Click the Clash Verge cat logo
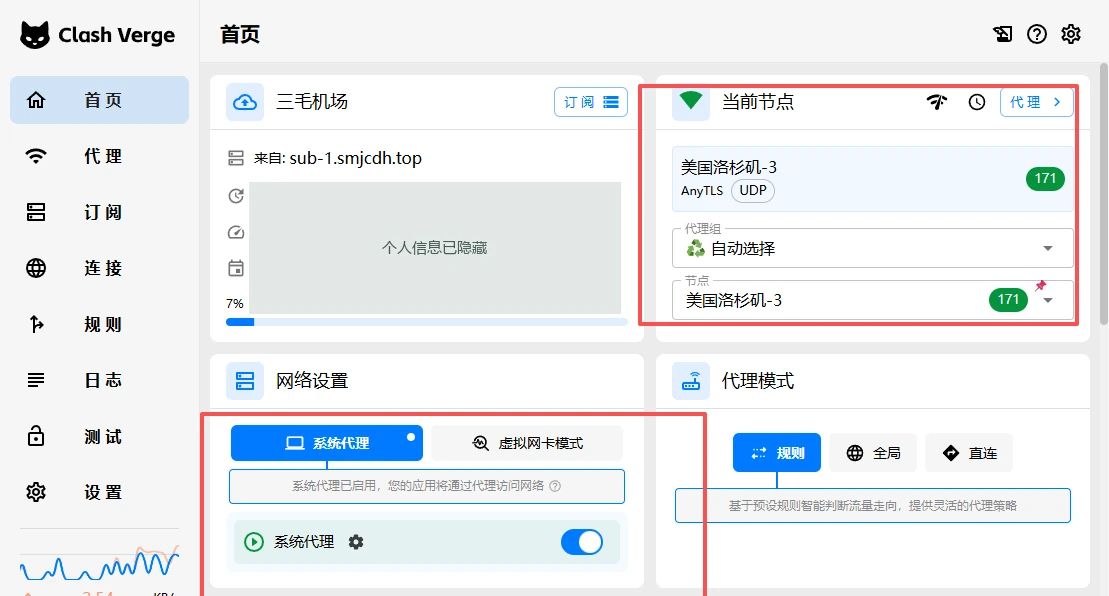Screen dimensions: 1109x596 tap(35, 35)
